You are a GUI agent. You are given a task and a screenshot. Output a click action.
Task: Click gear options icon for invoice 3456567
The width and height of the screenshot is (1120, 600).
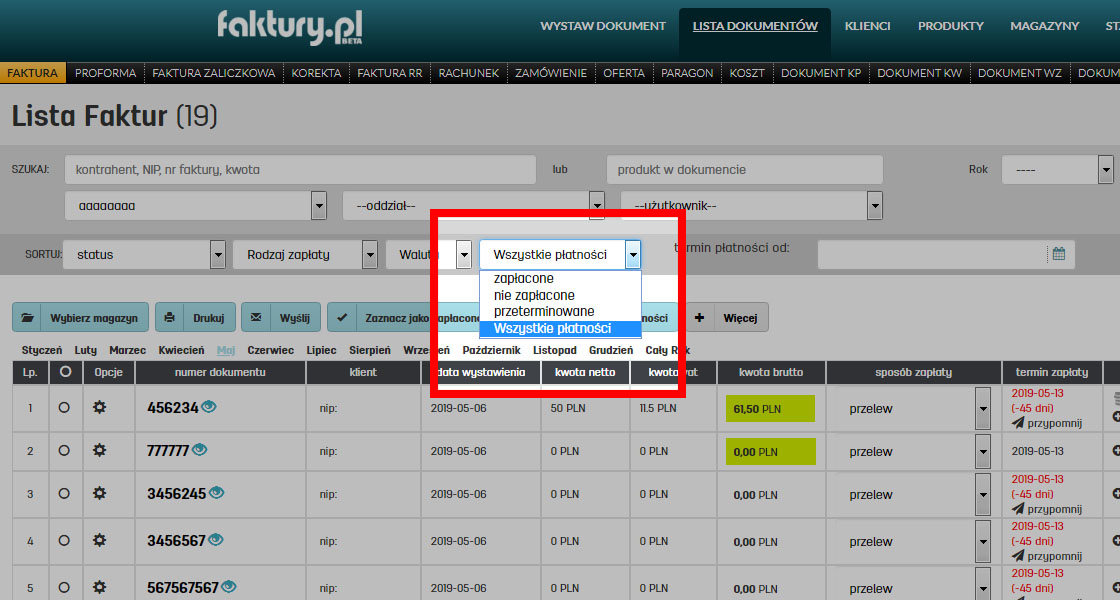coord(99,541)
